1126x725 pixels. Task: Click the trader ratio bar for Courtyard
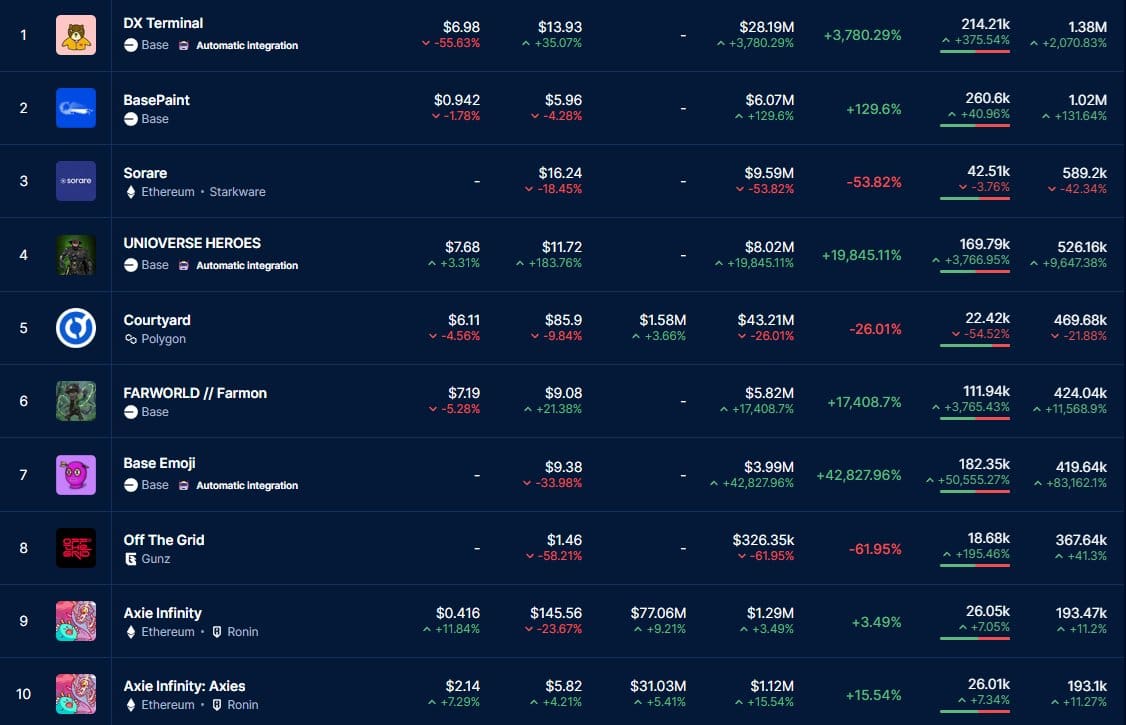(x=974, y=345)
